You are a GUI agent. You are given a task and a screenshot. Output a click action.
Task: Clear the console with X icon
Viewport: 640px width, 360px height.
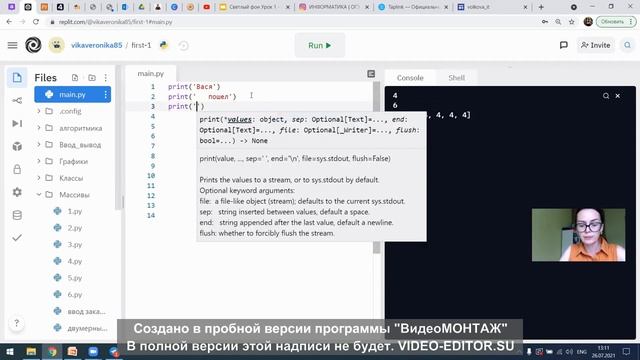(x=618, y=96)
